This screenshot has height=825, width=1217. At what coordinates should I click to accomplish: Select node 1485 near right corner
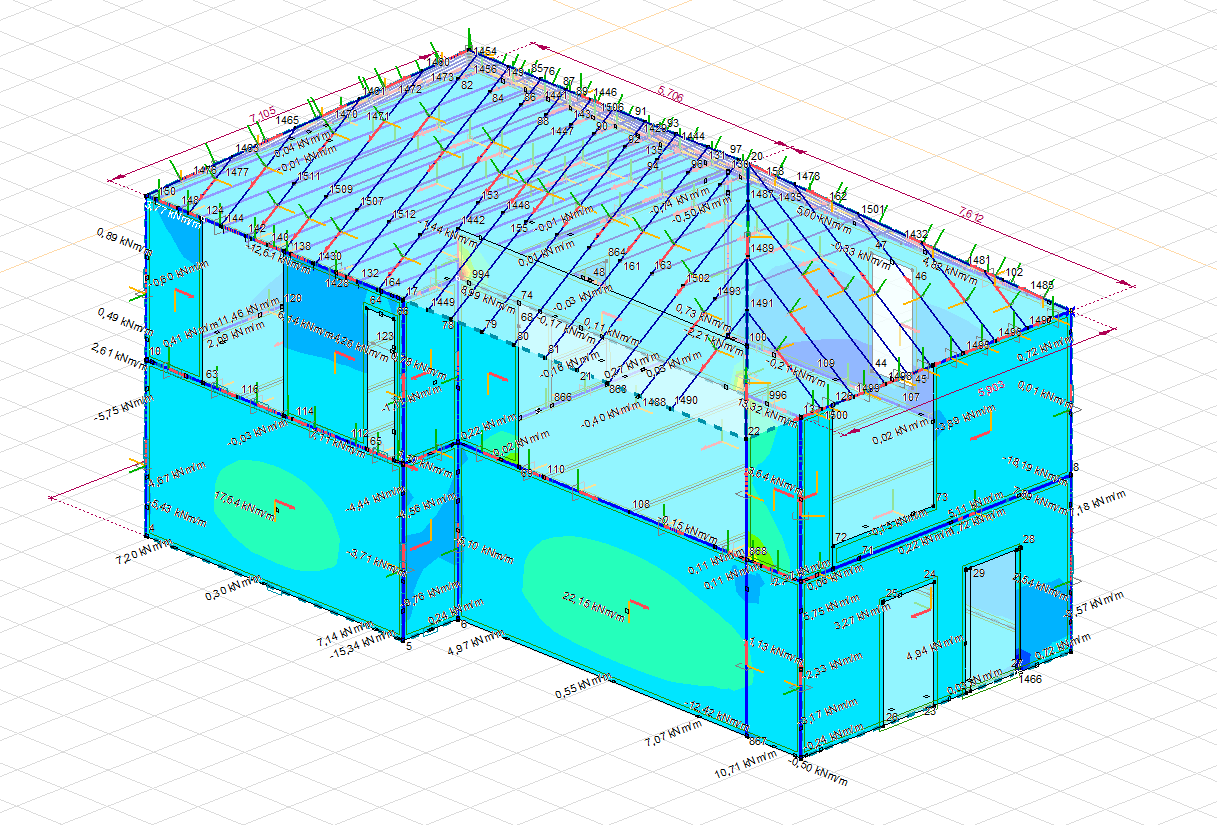[1042, 285]
